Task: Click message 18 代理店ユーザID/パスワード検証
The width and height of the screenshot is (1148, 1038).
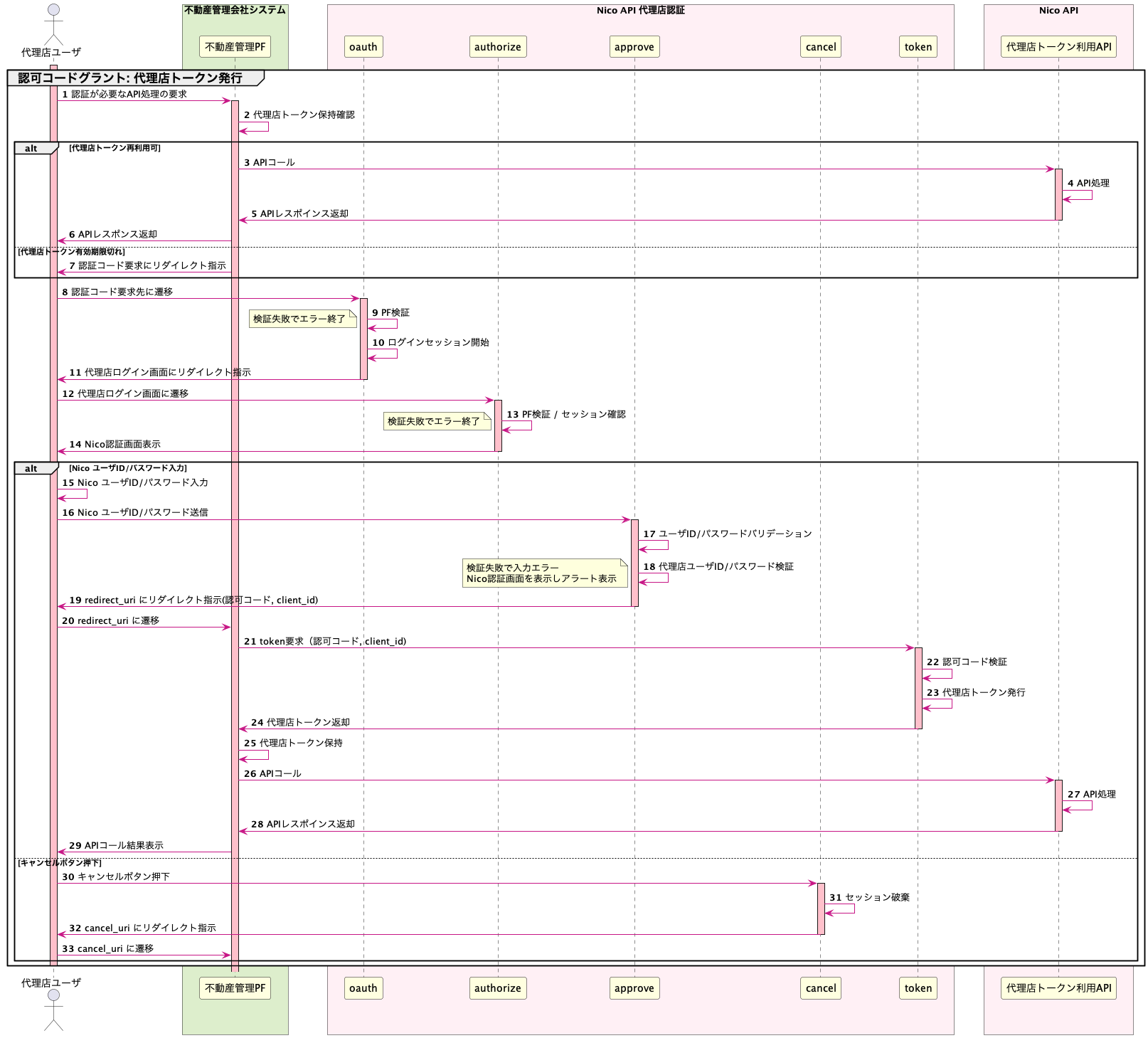Action: click(718, 566)
